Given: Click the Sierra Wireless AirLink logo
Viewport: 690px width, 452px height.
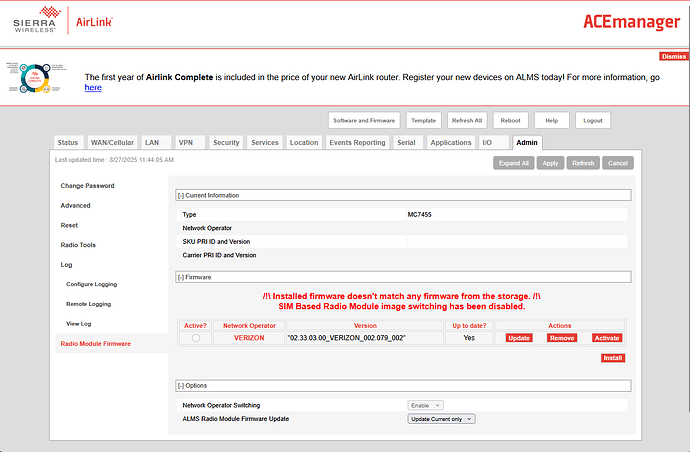Looking at the screenshot, I should point(63,20).
